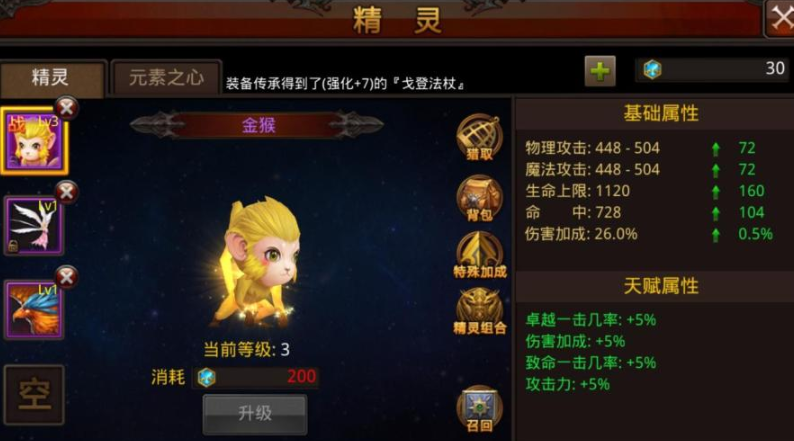Viewport: 794px width, 441px height.
Task: Select the winged fairy Lv1 thumbnail
Action: point(33,226)
